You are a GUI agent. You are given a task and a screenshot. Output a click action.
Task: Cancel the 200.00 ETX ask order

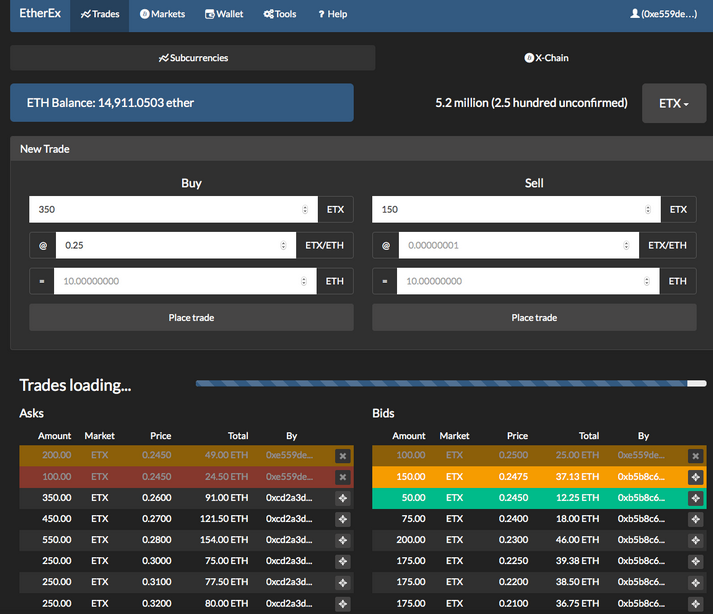point(343,456)
